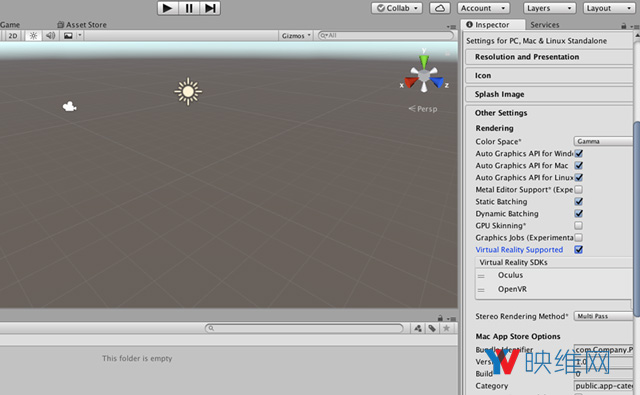Viewport: 640px width, 395px height.
Task: Advance one frame with the Step button
Action: pyautogui.click(x=210, y=8)
